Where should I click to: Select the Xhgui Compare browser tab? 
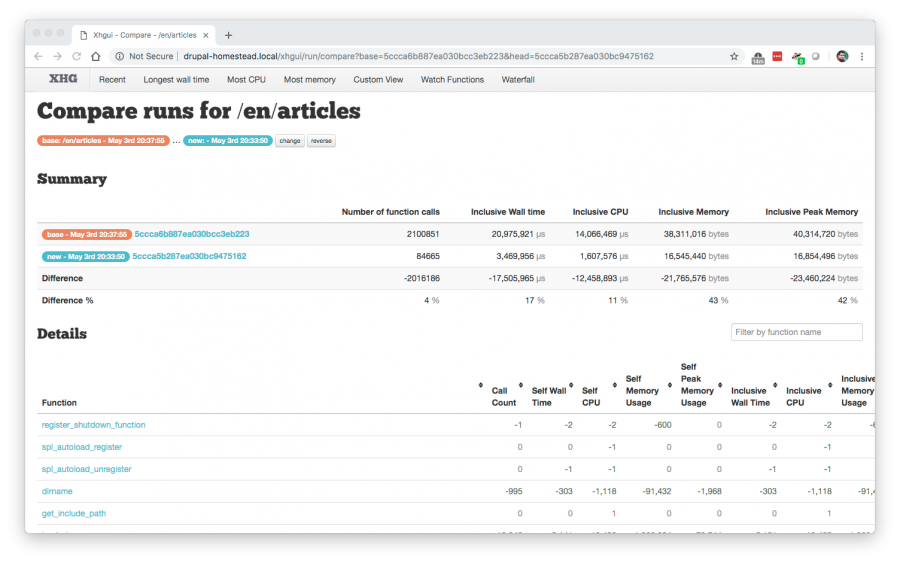[145, 35]
